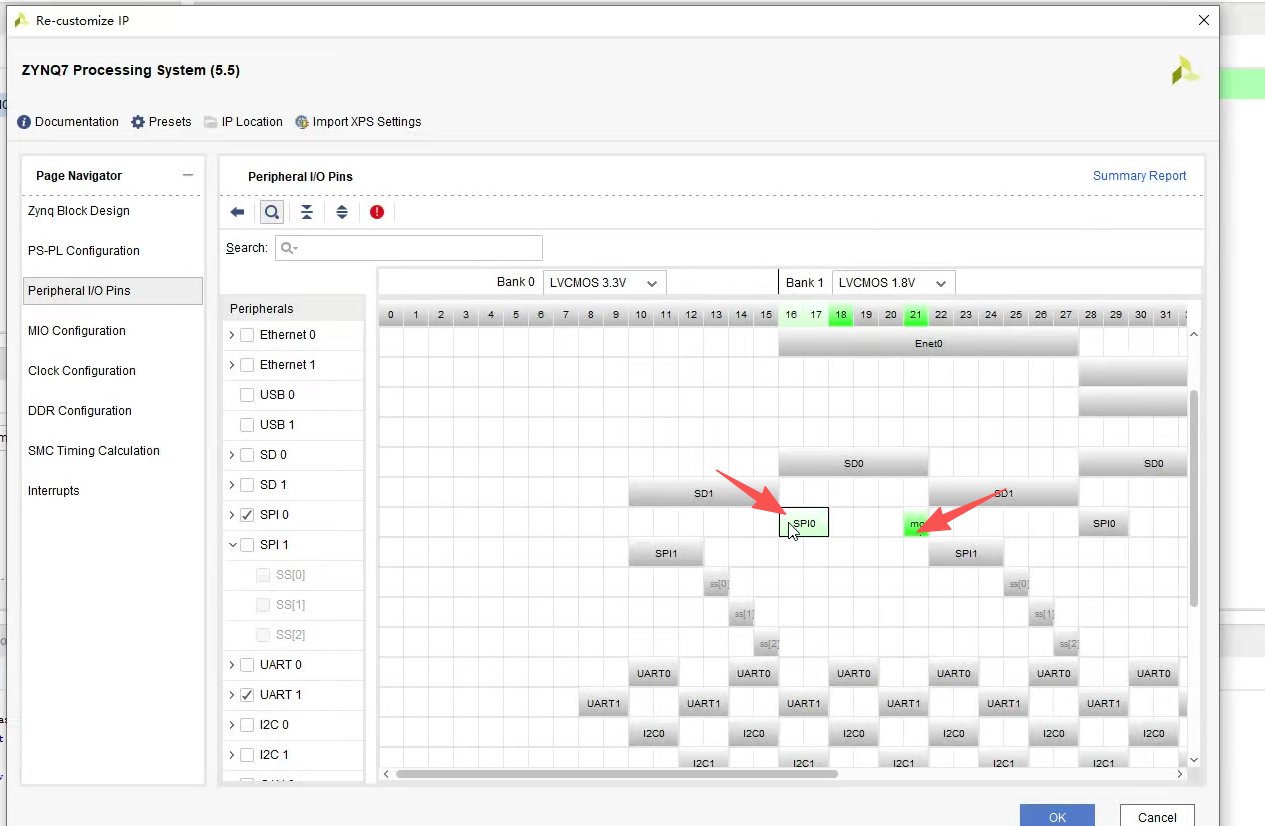The width and height of the screenshot is (1265, 826).
Task: Go to Interrupts page
Action: coord(54,491)
